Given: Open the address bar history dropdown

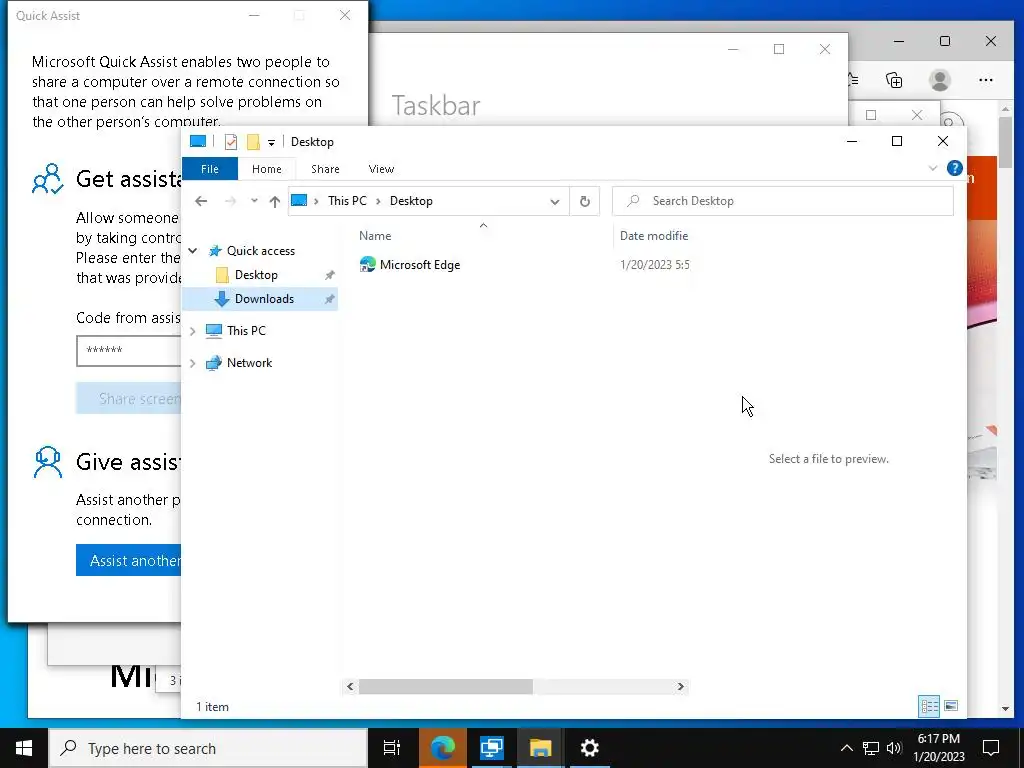Looking at the screenshot, I should [x=554, y=201].
